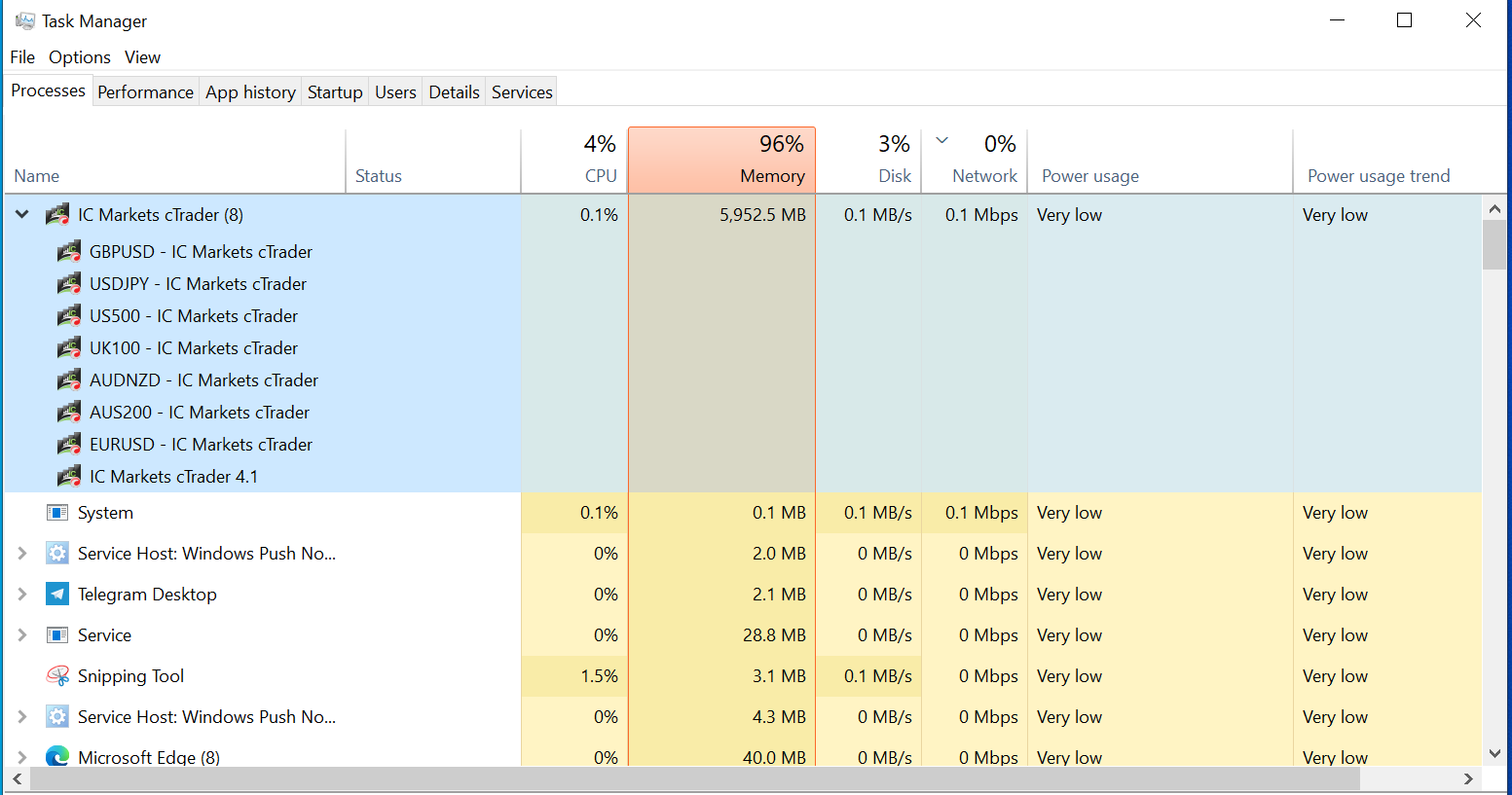Click the gear icon of the first Service Host row
Screen dimensions: 1512x795
click(57, 554)
